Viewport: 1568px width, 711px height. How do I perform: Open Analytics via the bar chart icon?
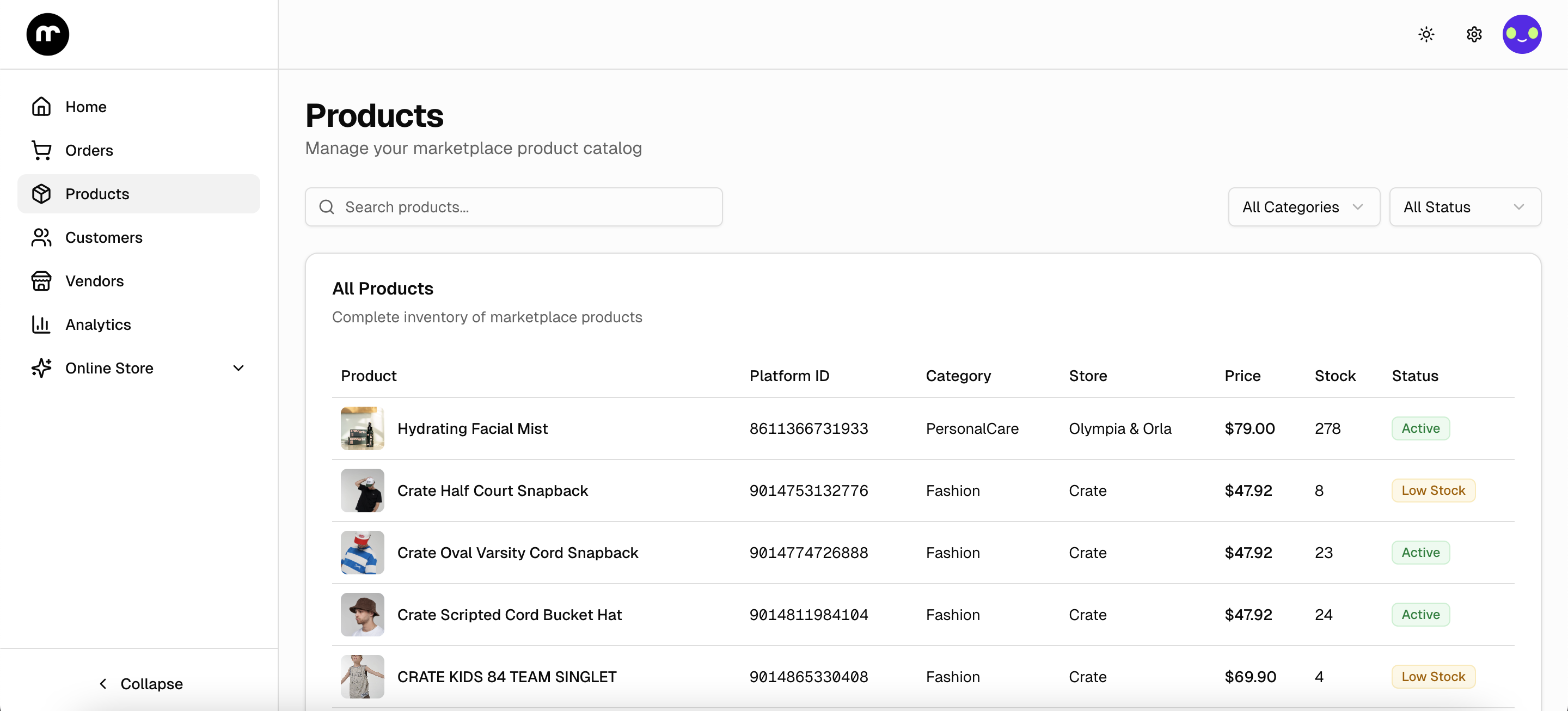pyautogui.click(x=41, y=324)
